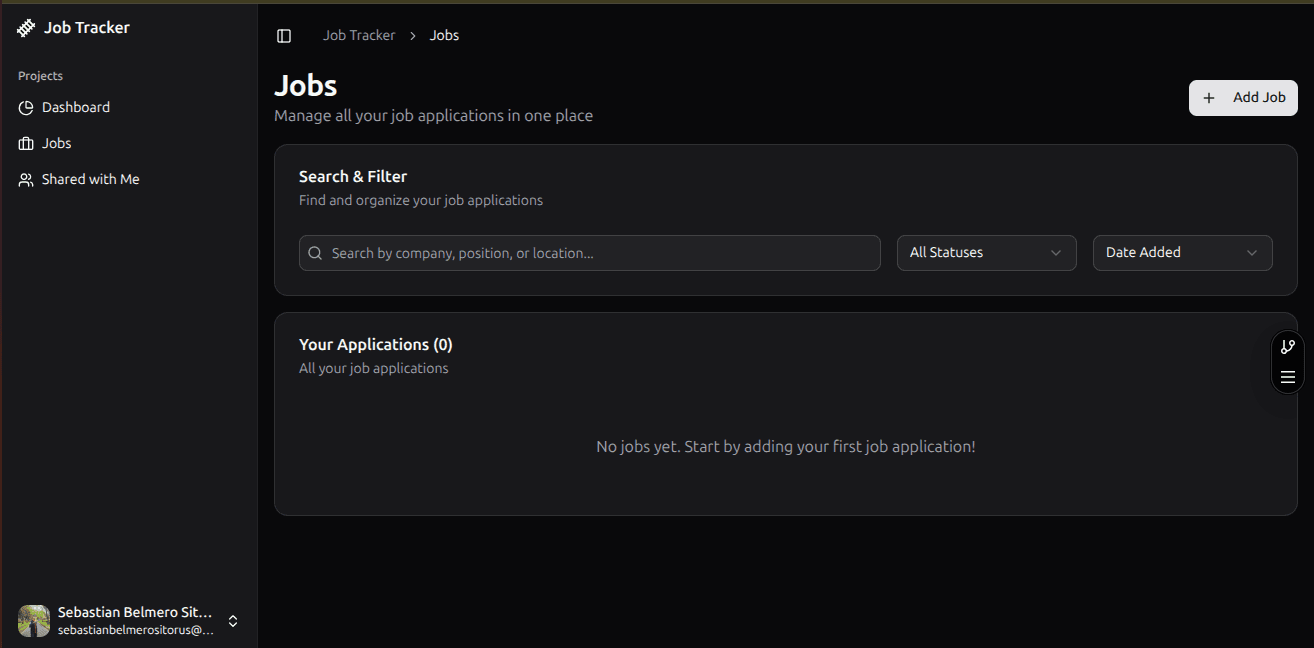Click the magnifier icon in the search bar
The height and width of the screenshot is (648, 1314).
316,253
